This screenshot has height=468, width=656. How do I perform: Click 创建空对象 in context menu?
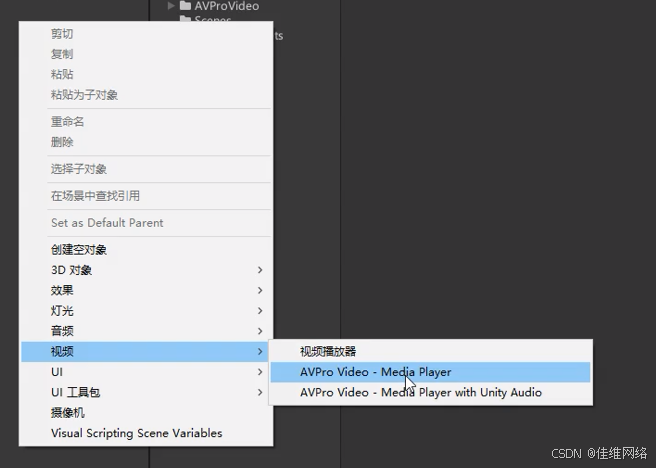point(146,250)
